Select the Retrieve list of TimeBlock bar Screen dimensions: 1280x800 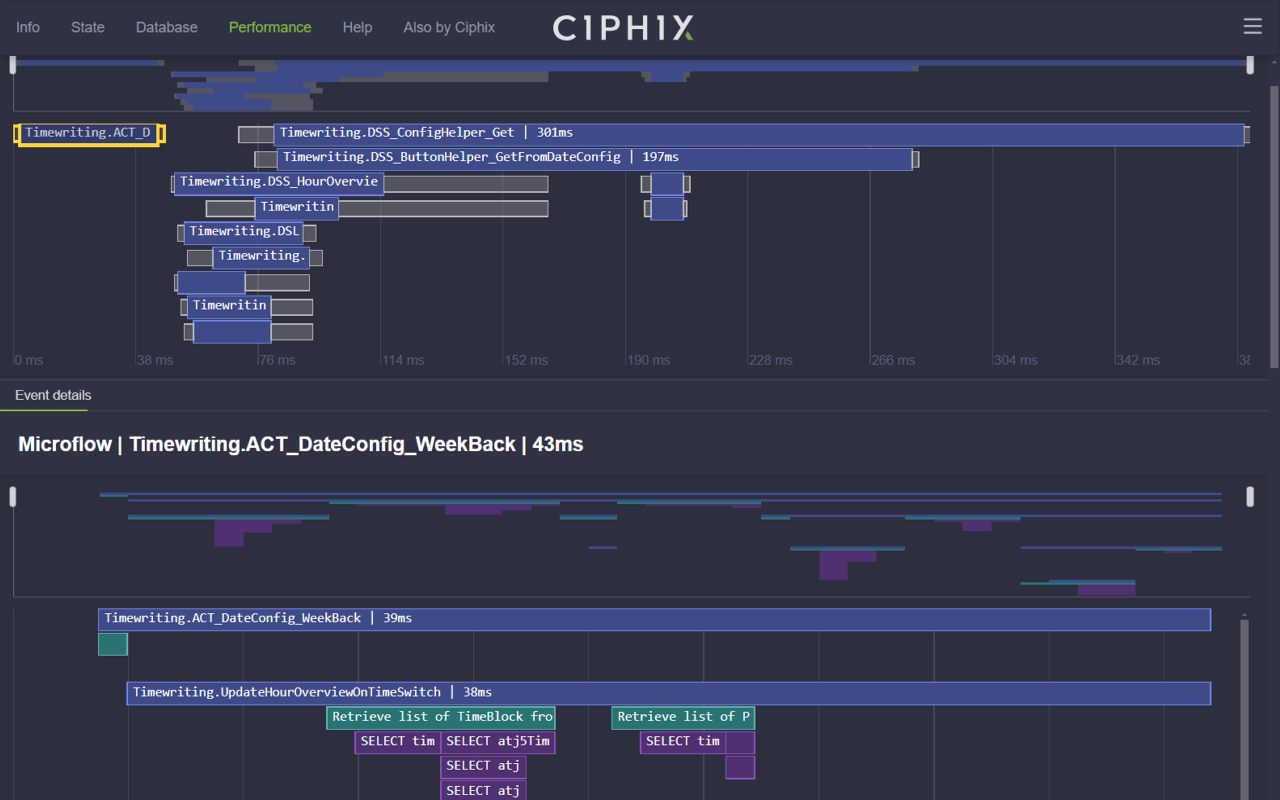440,717
